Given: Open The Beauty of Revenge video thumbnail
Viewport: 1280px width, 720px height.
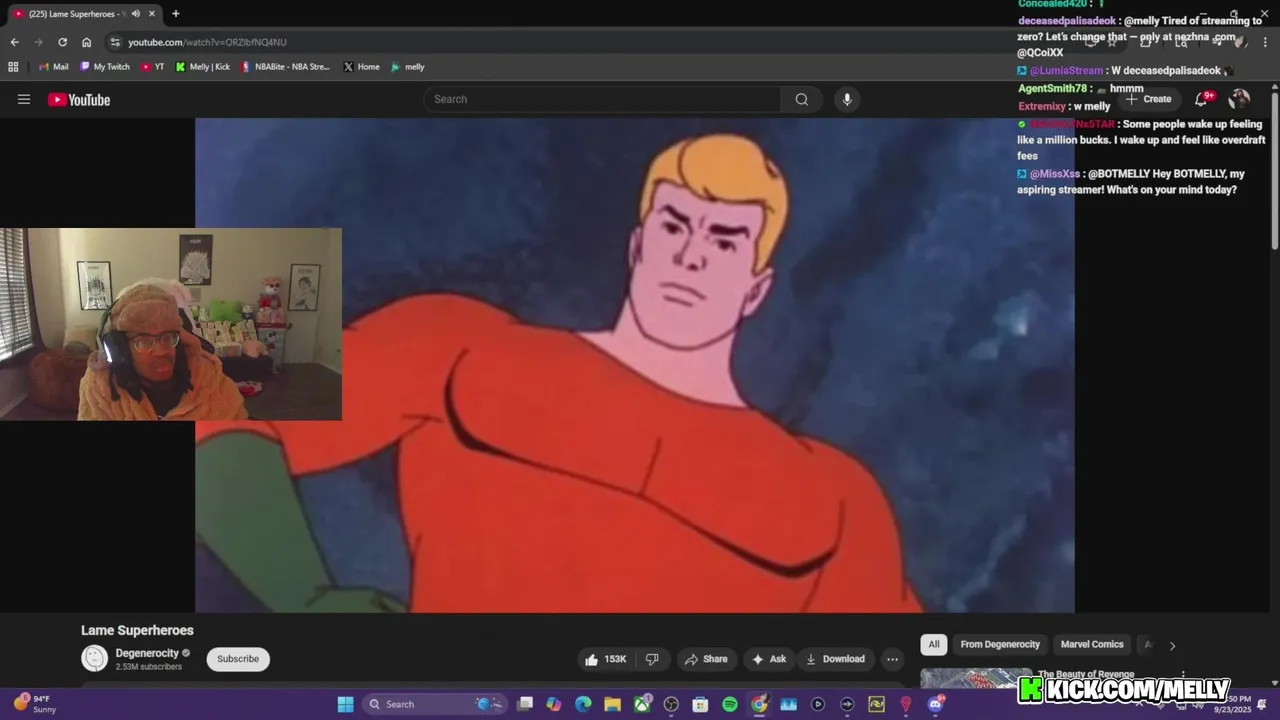Looking at the screenshot, I should coord(976,679).
